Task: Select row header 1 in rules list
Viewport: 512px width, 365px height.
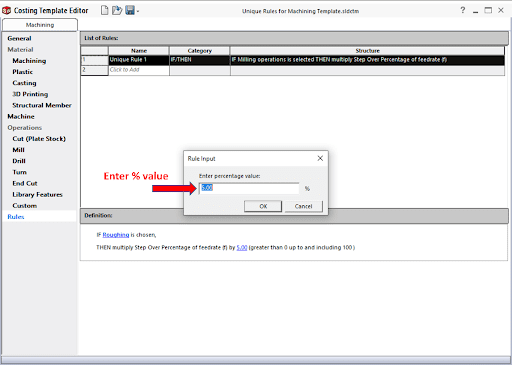Action: [94, 60]
